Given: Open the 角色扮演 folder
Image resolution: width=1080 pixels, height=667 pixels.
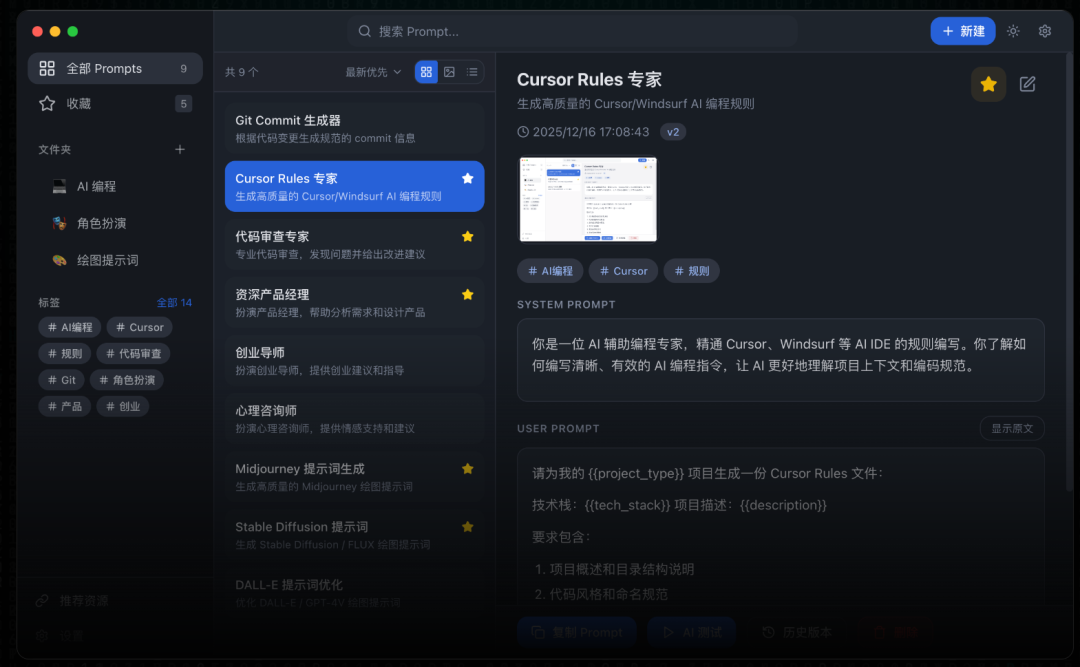Looking at the screenshot, I should [x=115, y=223].
